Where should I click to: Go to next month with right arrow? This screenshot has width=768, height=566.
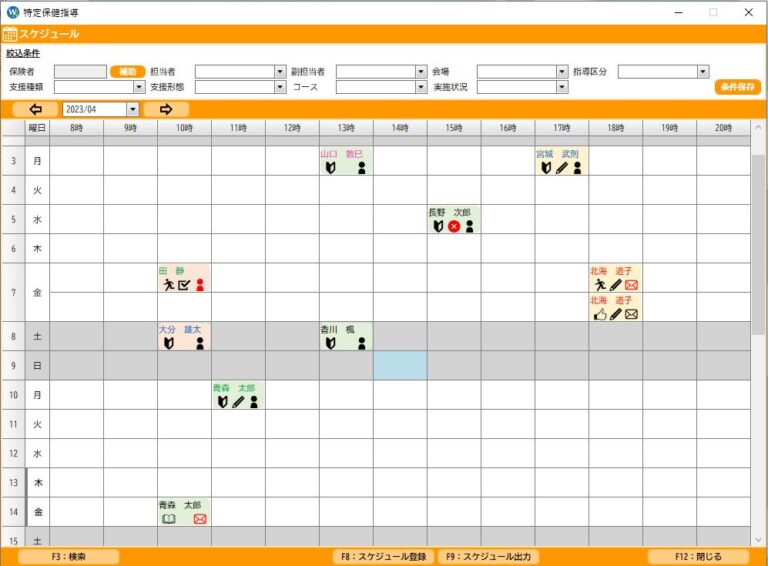click(166, 109)
